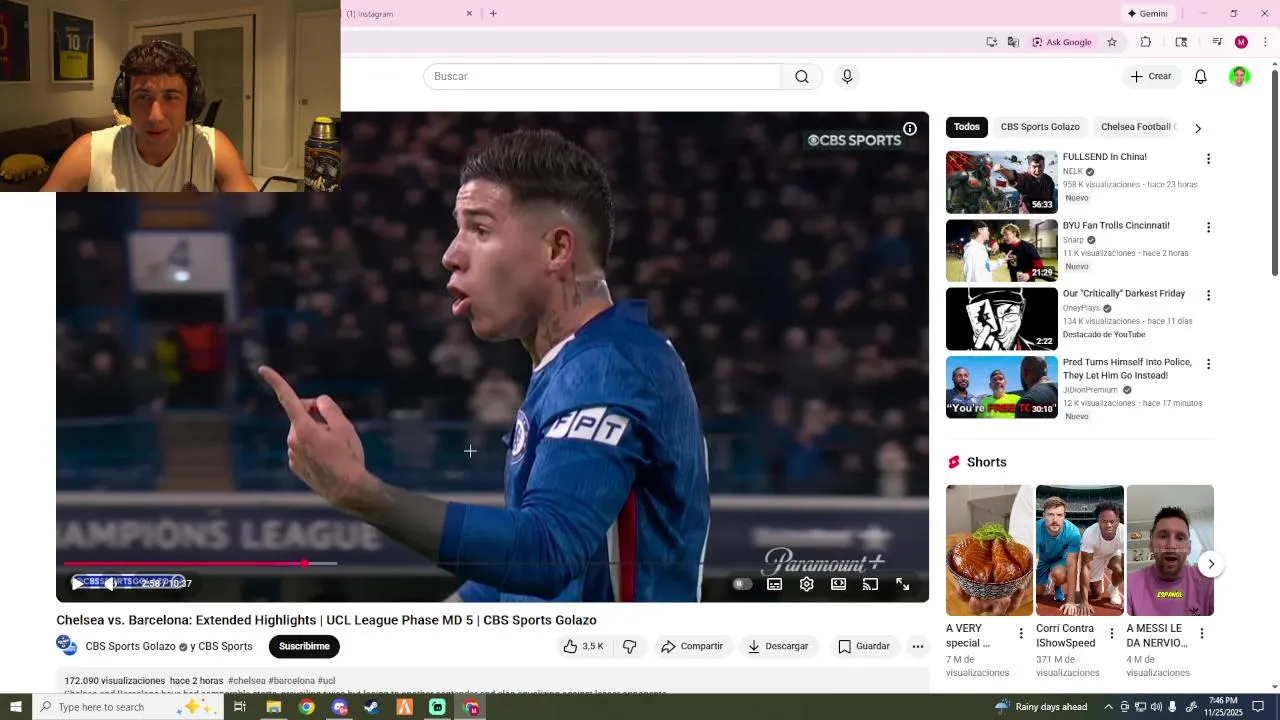This screenshot has height=720, width=1280.
Task: Open YouTube notifications bell
Action: click(x=1201, y=77)
